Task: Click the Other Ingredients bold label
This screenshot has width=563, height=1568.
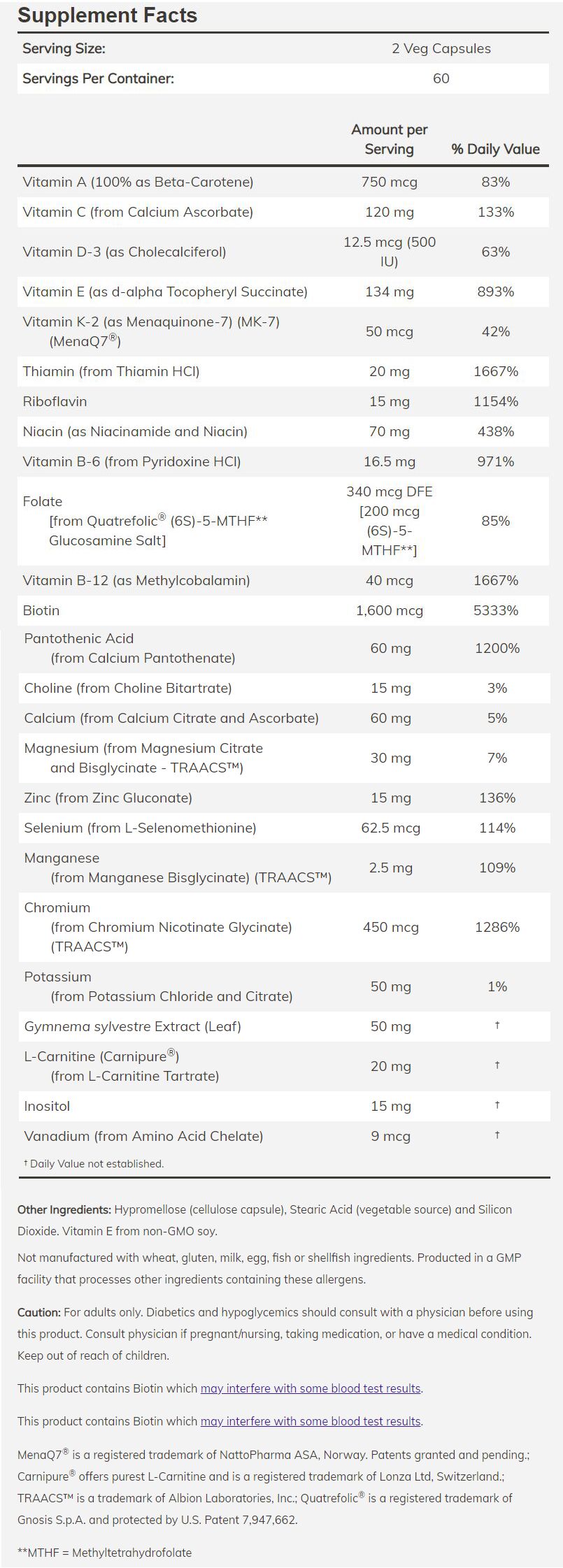Action: (x=64, y=1209)
